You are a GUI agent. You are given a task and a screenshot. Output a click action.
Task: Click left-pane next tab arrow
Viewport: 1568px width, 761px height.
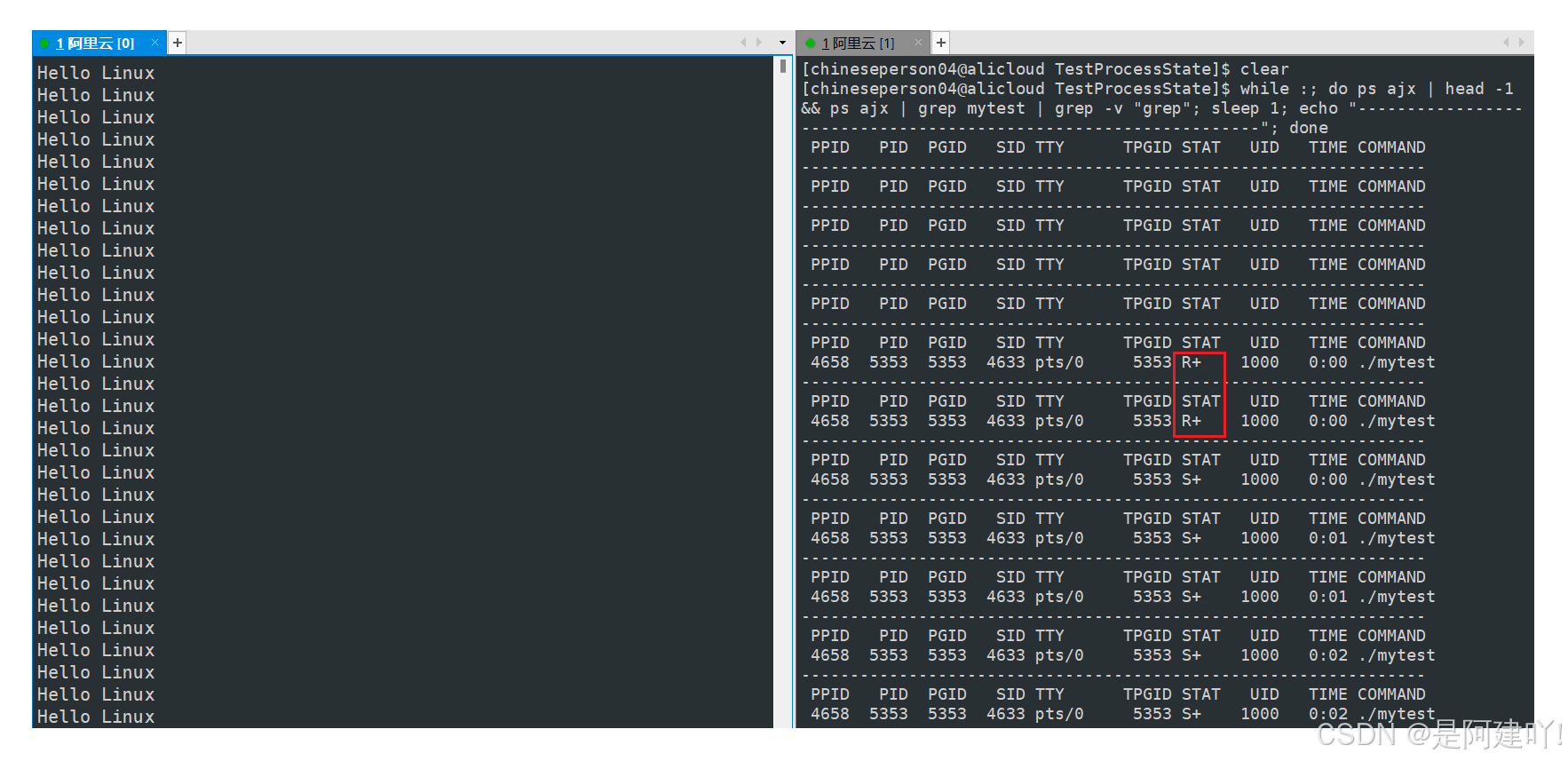[758, 42]
